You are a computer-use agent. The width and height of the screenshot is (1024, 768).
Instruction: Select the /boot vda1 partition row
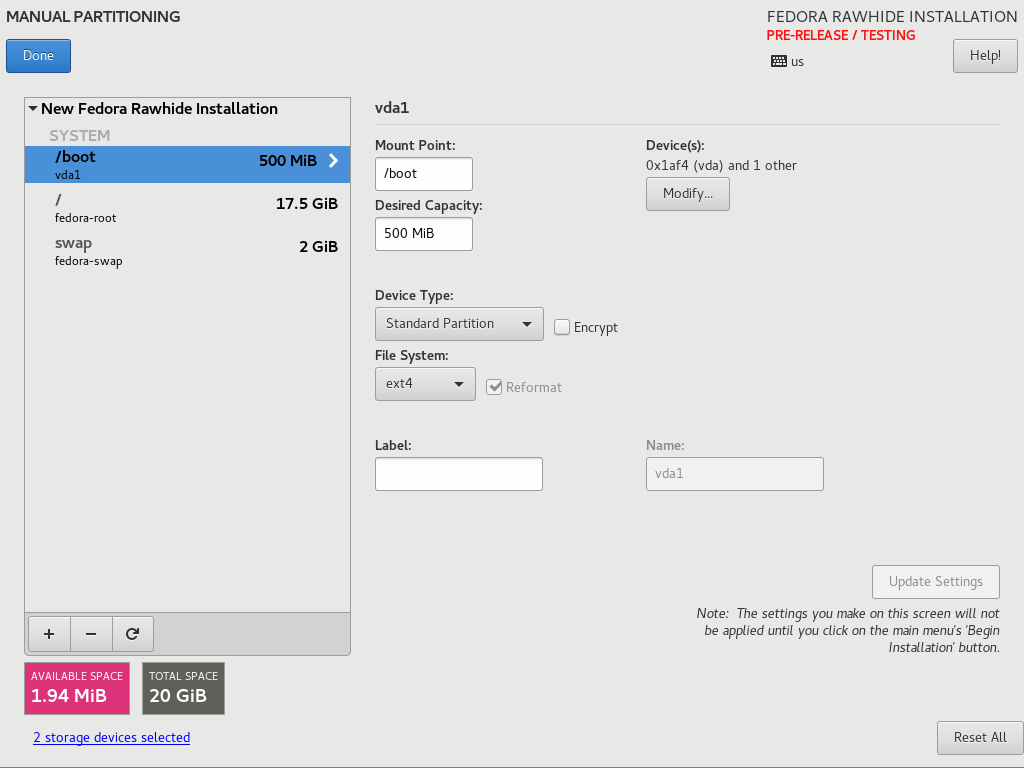pyautogui.click(x=187, y=165)
